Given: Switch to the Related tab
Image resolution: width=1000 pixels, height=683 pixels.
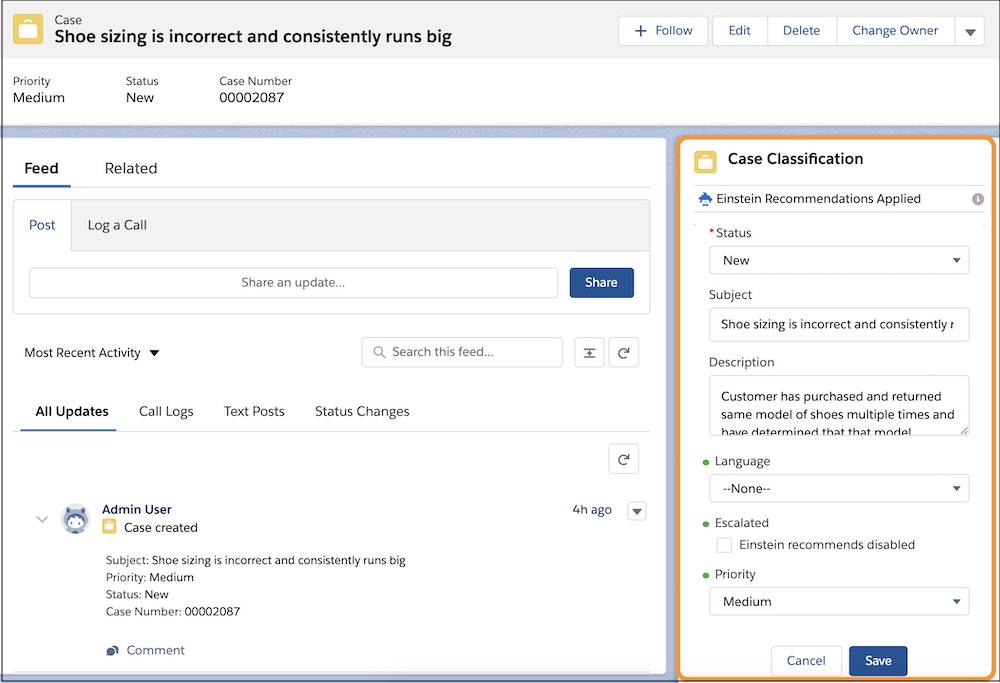Looking at the screenshot, I should [131, 168].
